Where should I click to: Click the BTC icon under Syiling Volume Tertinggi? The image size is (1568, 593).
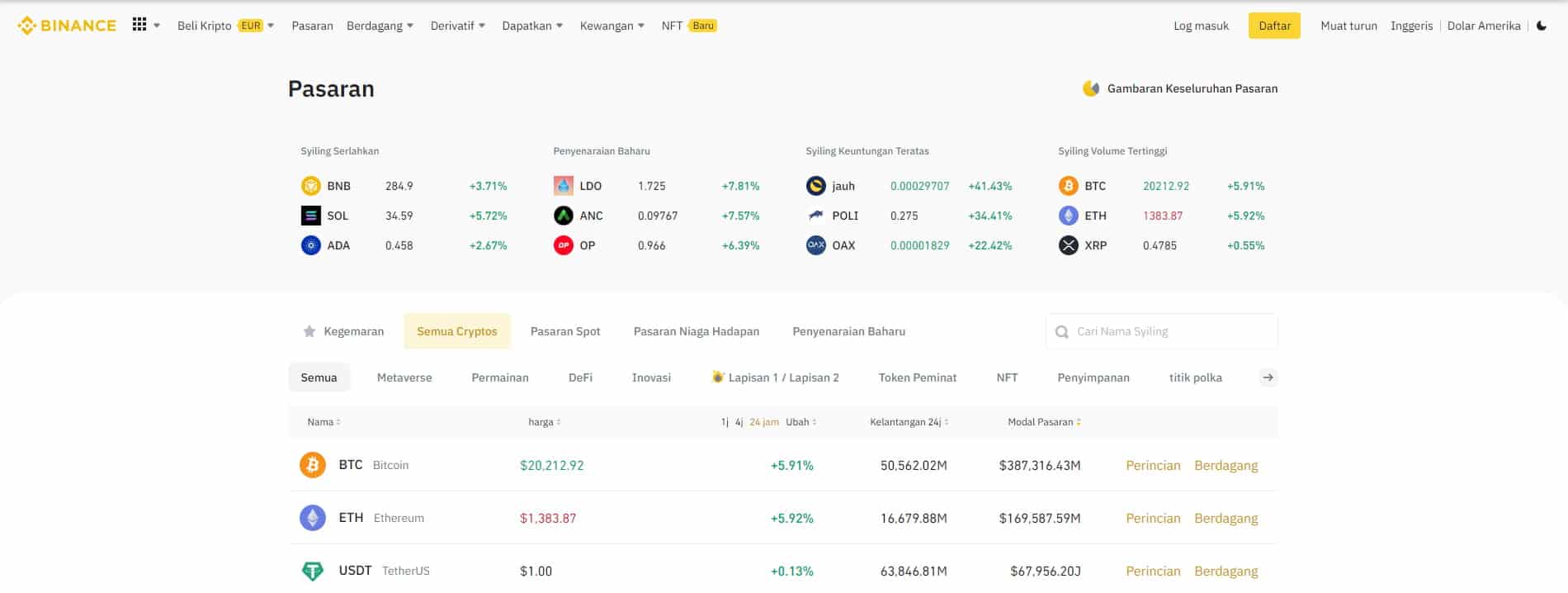1068,186
